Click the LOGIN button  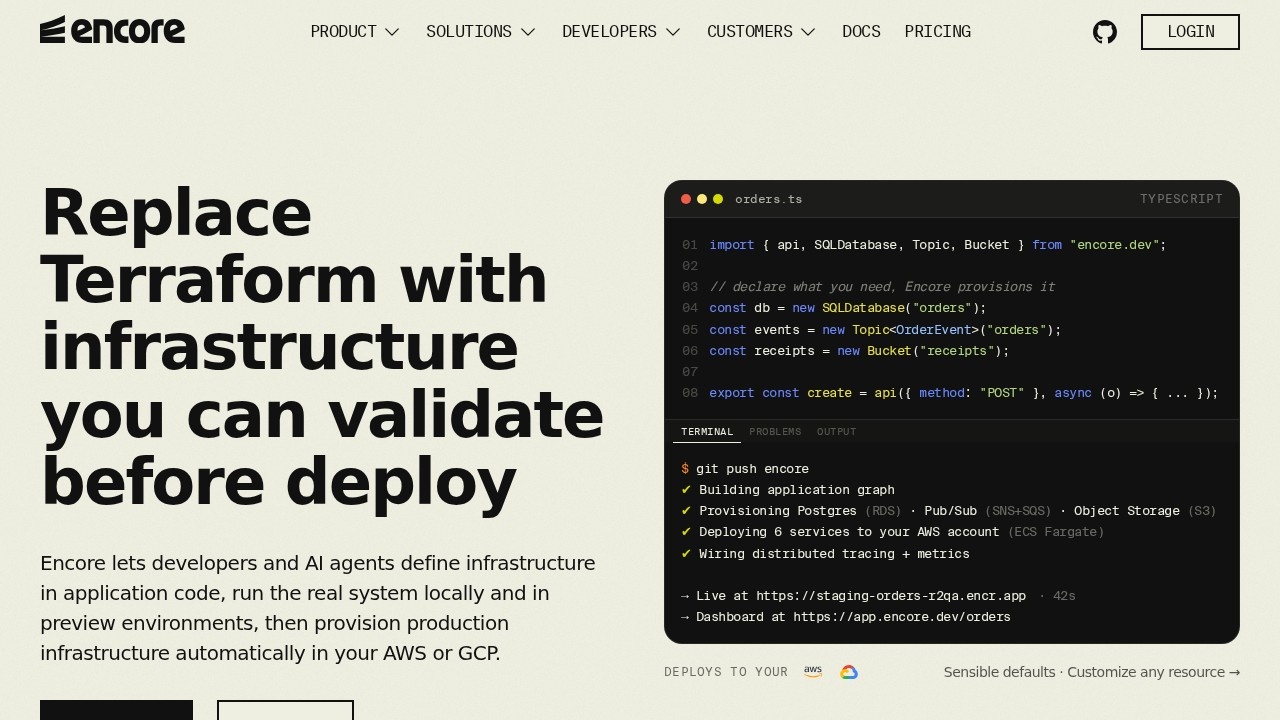coord(1190,32)
